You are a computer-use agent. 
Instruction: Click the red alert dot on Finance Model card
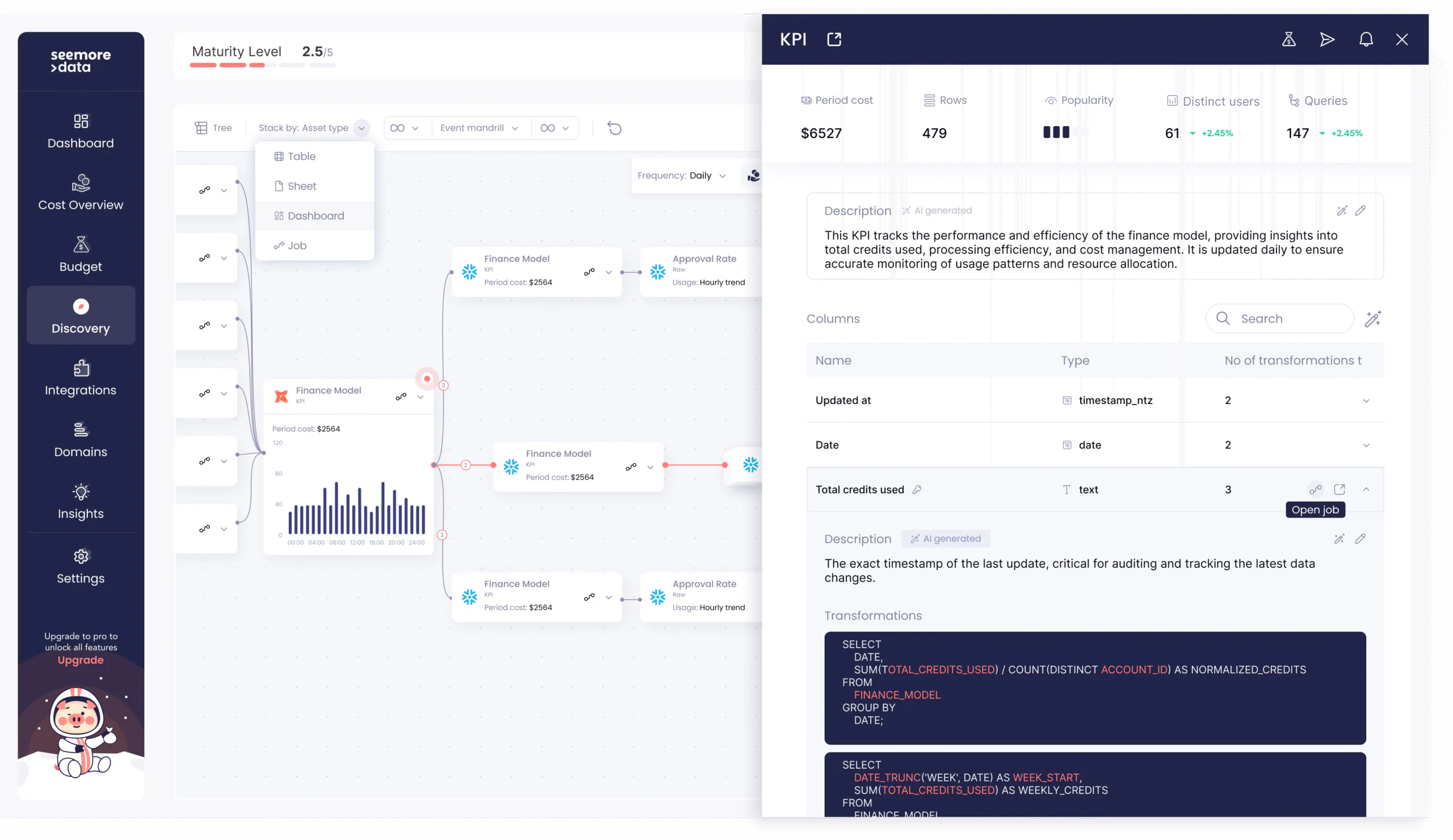pos(427,379)
